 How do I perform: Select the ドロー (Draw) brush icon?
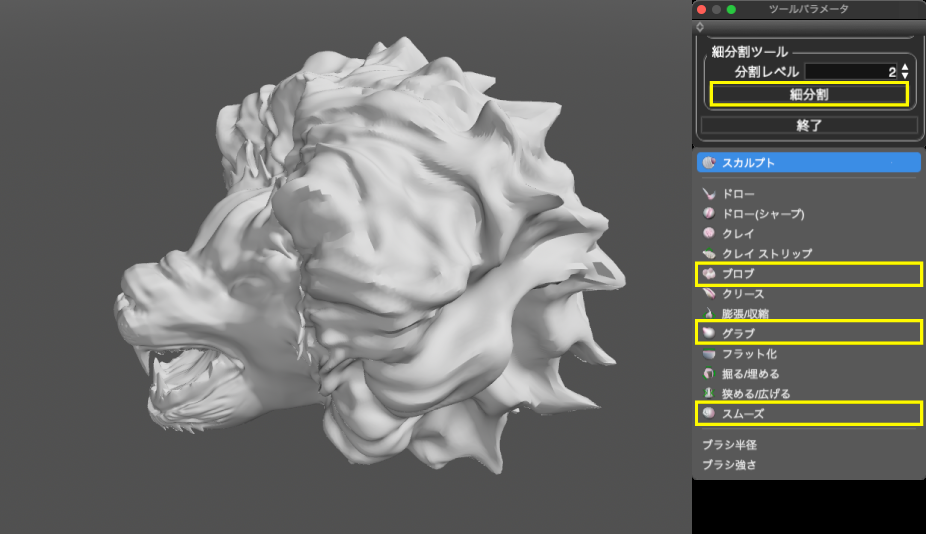[708, 193]
